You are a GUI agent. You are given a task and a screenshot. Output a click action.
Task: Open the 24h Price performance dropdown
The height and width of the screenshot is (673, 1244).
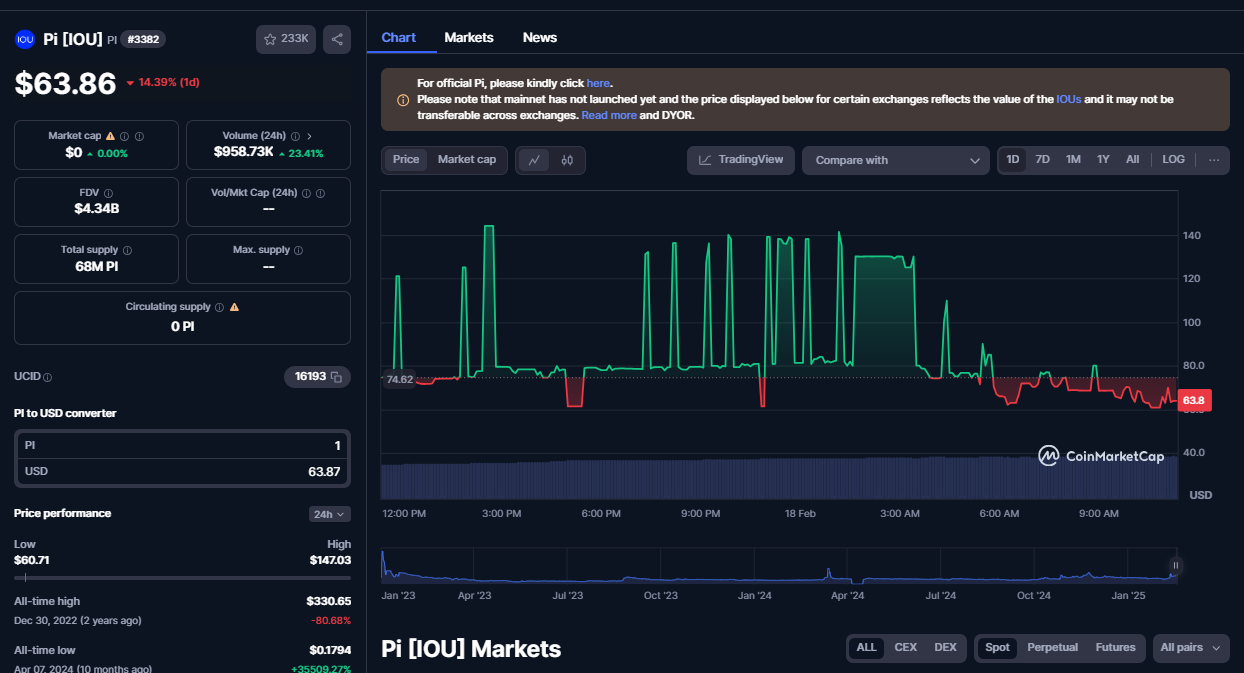(x=330, y=514)
